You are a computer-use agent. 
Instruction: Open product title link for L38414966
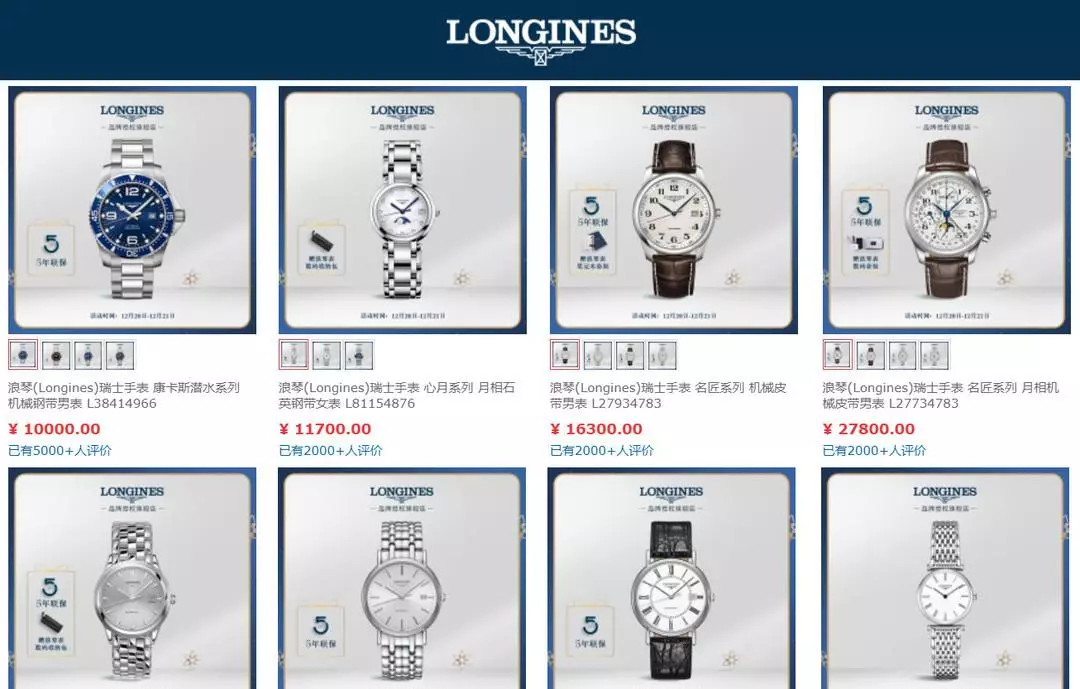coord(124,395)
